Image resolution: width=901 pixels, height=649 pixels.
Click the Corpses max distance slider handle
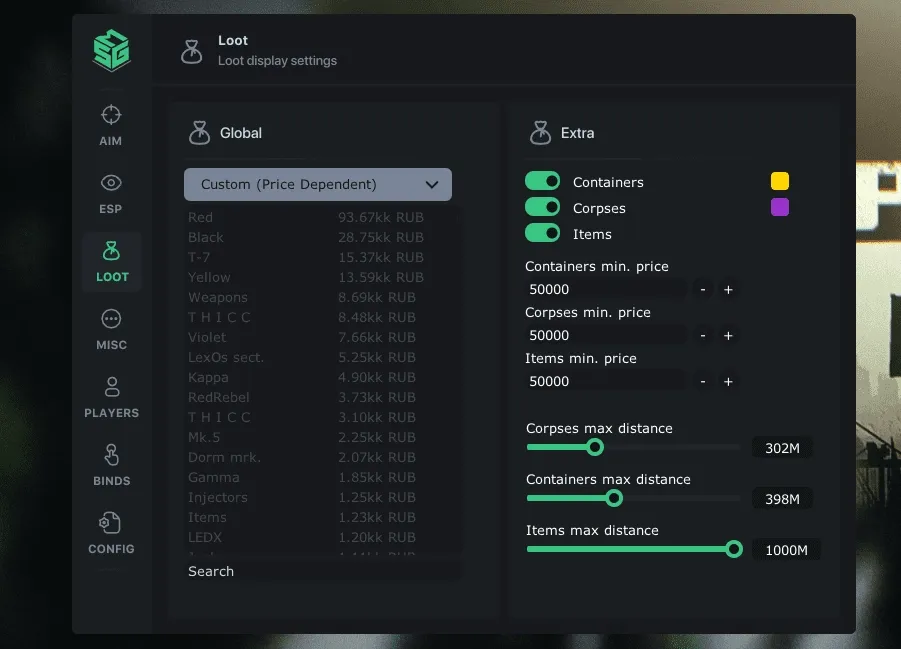[x=595, y=447]
